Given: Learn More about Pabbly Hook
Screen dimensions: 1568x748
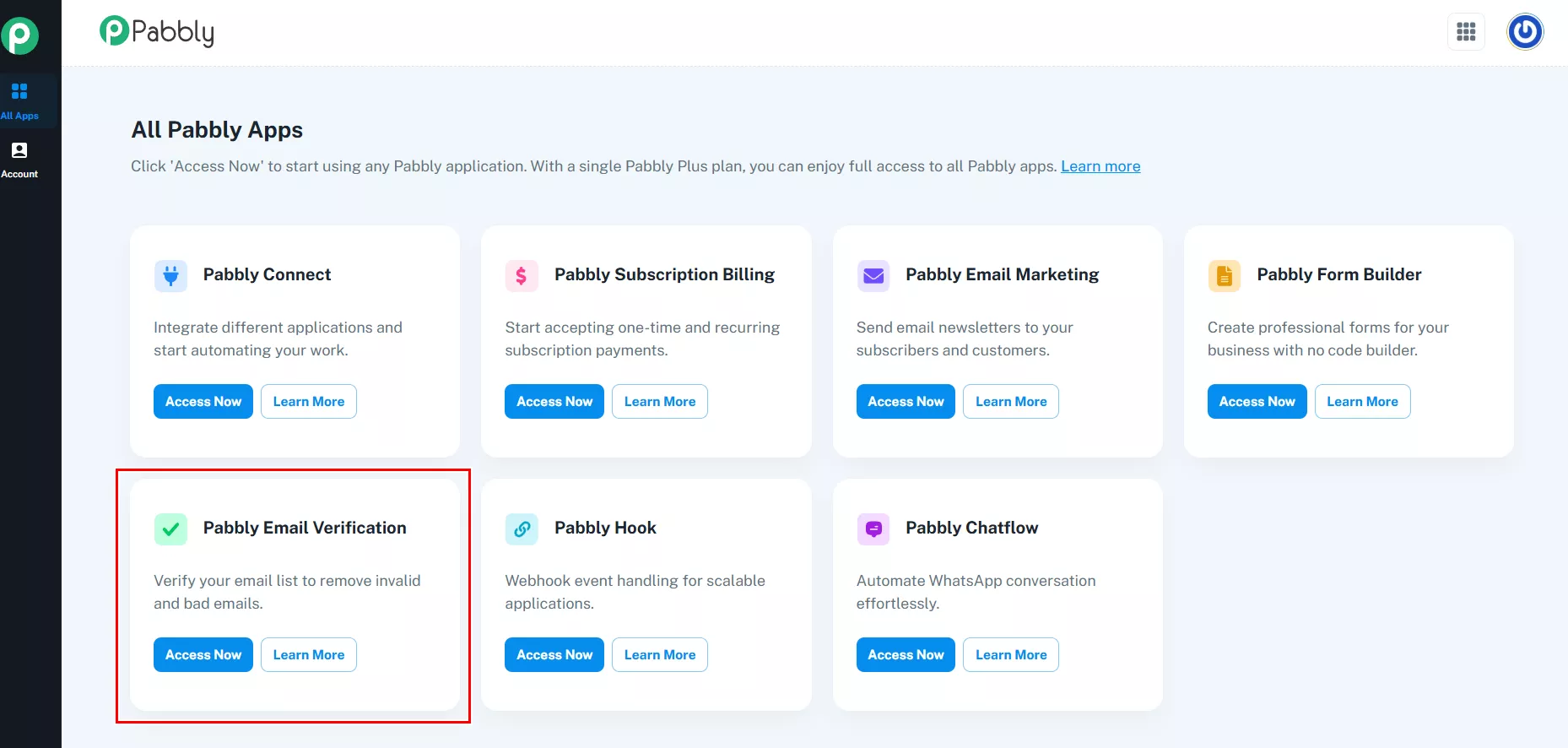Looking at the screenshot, I should 660,654.
